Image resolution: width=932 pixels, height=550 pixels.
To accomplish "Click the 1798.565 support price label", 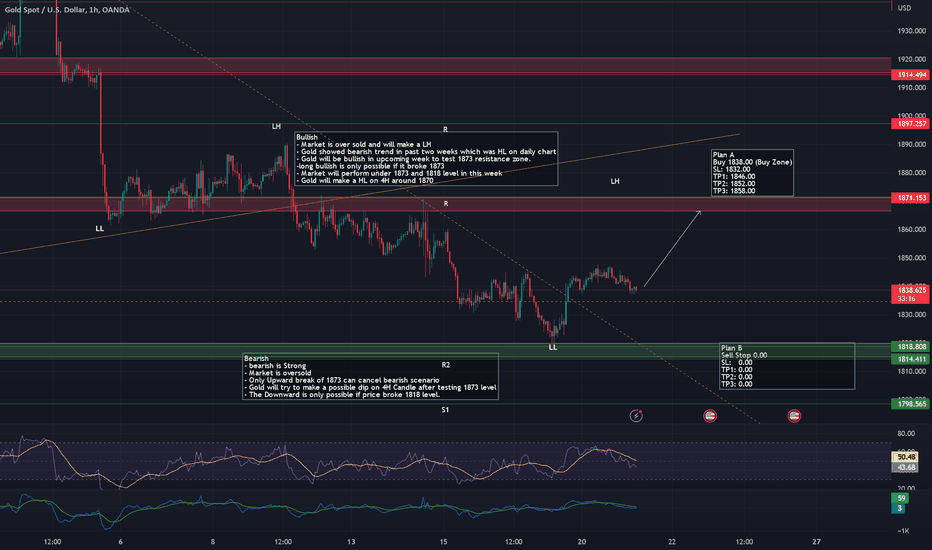I will [x=911, y=404].
